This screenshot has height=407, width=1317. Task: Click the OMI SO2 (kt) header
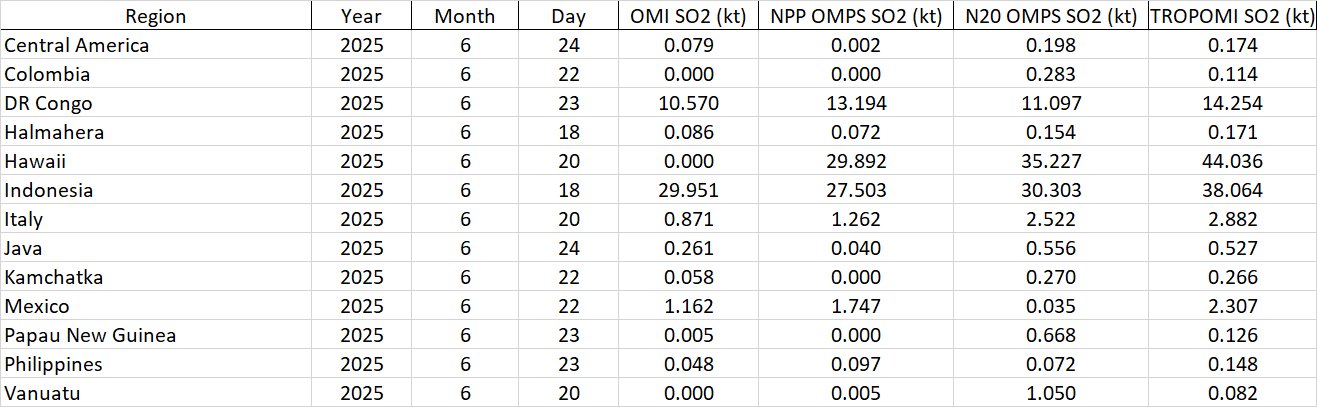click(688, 16)
